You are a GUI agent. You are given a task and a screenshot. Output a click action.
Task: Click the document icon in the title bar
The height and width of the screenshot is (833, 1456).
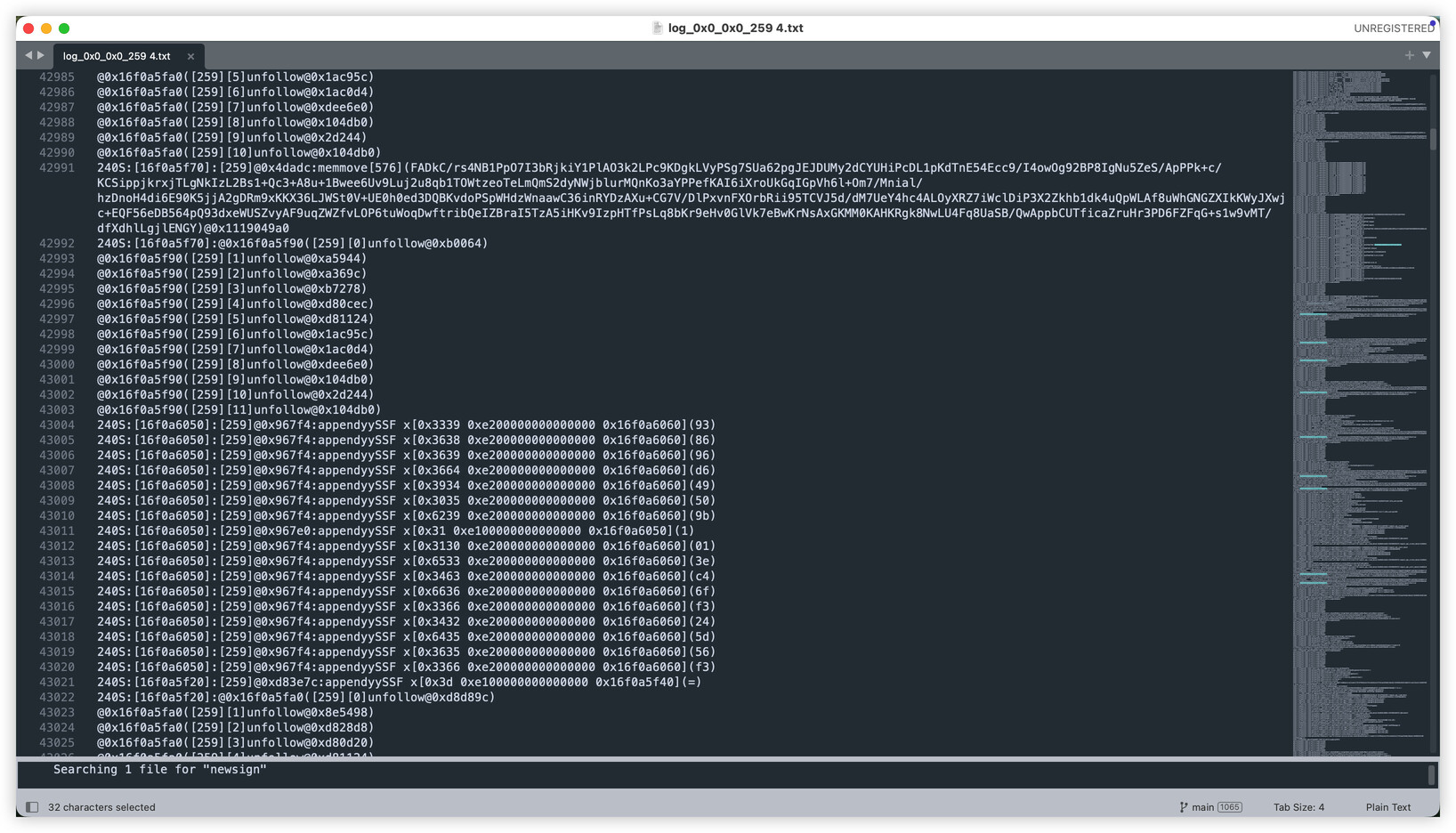[658, 28]
